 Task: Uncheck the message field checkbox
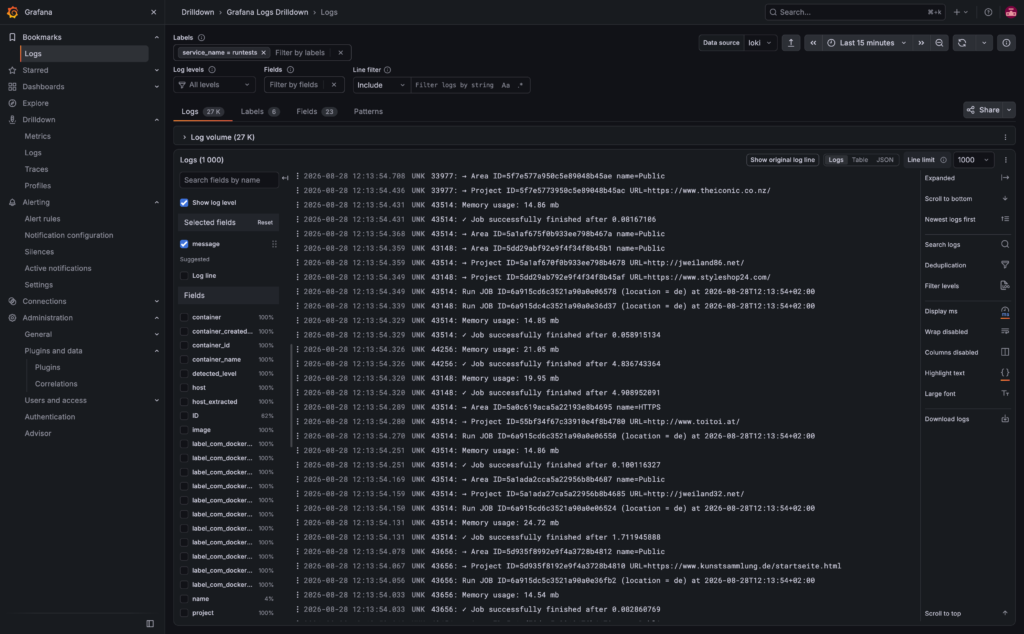click(184, 244)
